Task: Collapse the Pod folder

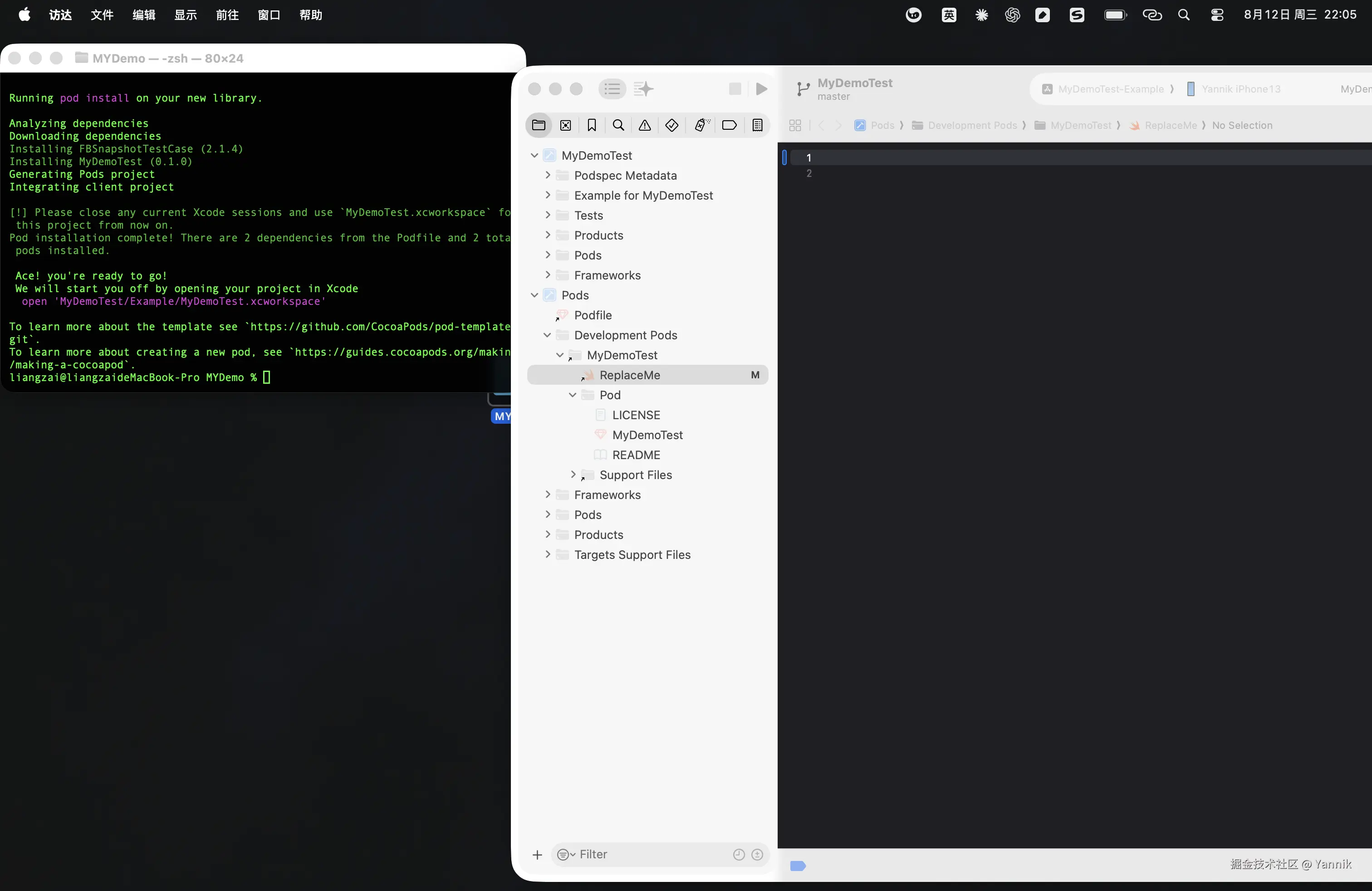Action: (573, 395)
